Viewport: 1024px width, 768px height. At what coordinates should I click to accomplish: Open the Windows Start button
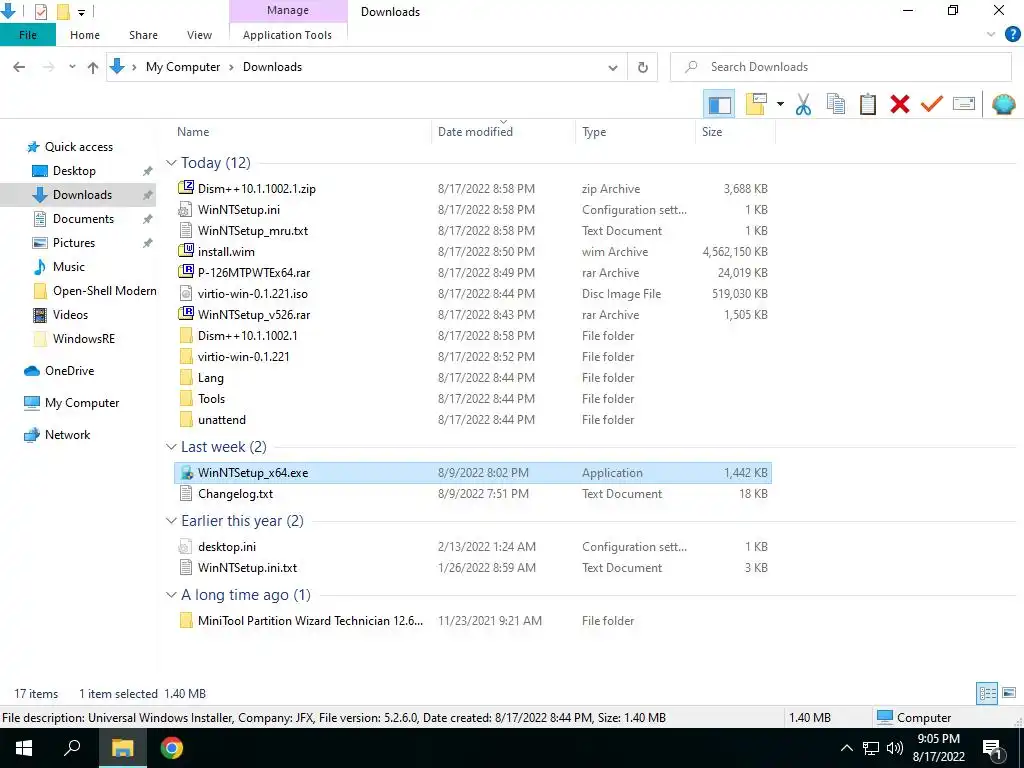point(24,748)
